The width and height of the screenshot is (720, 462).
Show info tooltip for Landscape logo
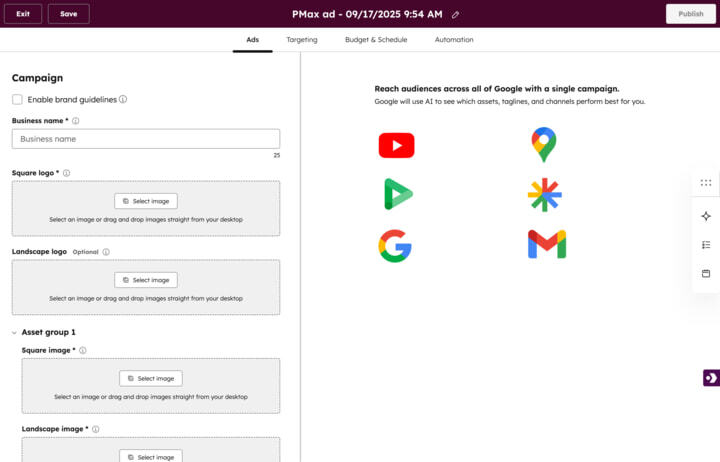point(106,252)
